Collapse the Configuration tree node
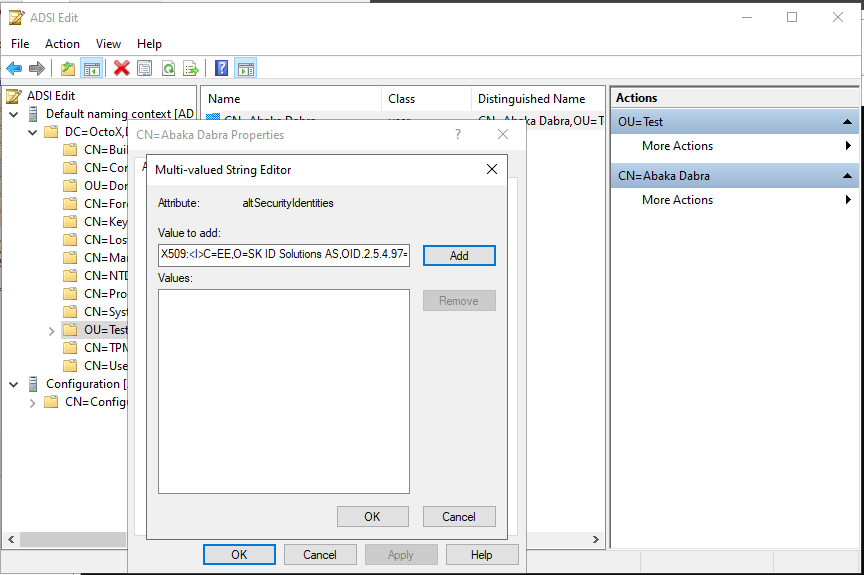 (14, 384)
